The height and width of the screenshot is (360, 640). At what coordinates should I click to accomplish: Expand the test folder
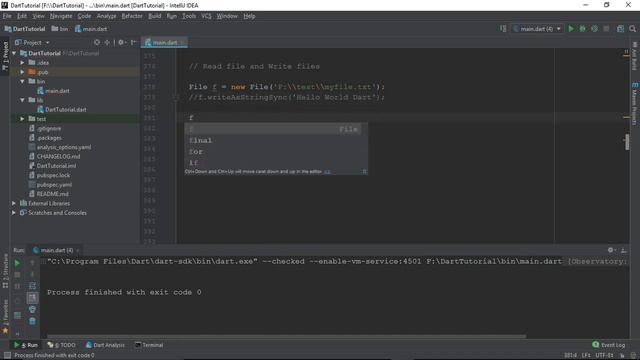click(x=22, y=119)
